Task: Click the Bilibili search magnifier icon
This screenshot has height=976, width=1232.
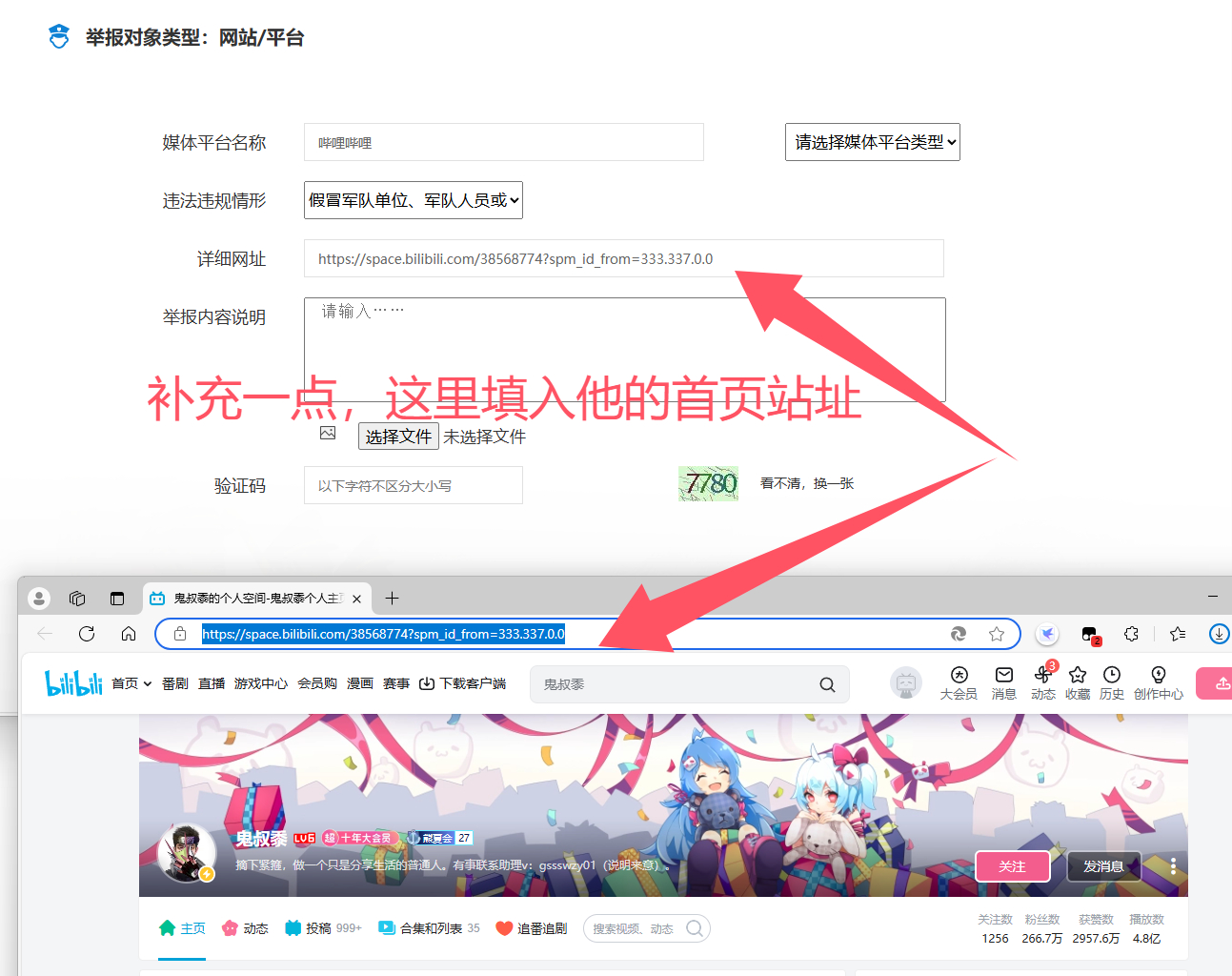Action: [827, 684]
